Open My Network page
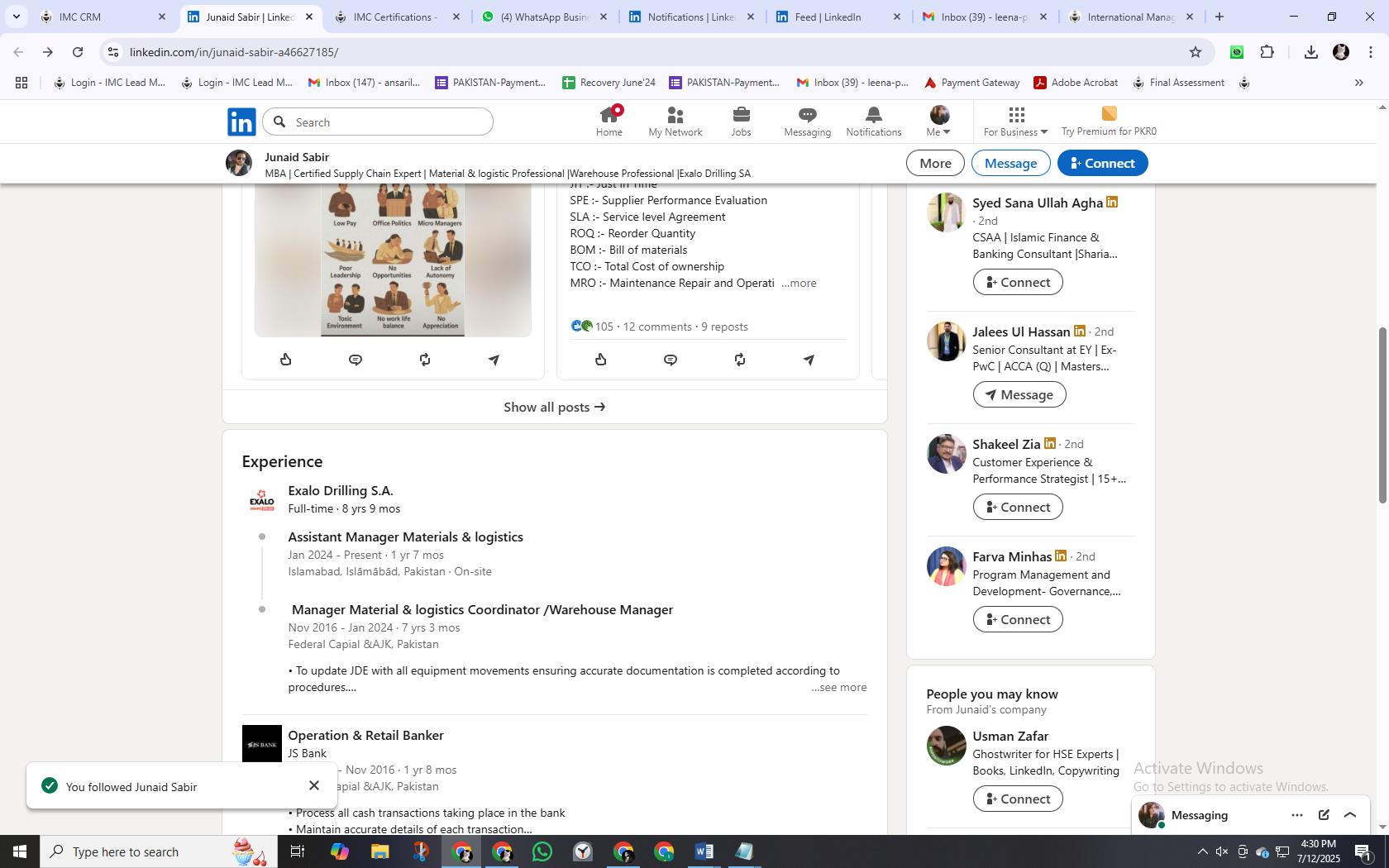 [x=675, y=122]
